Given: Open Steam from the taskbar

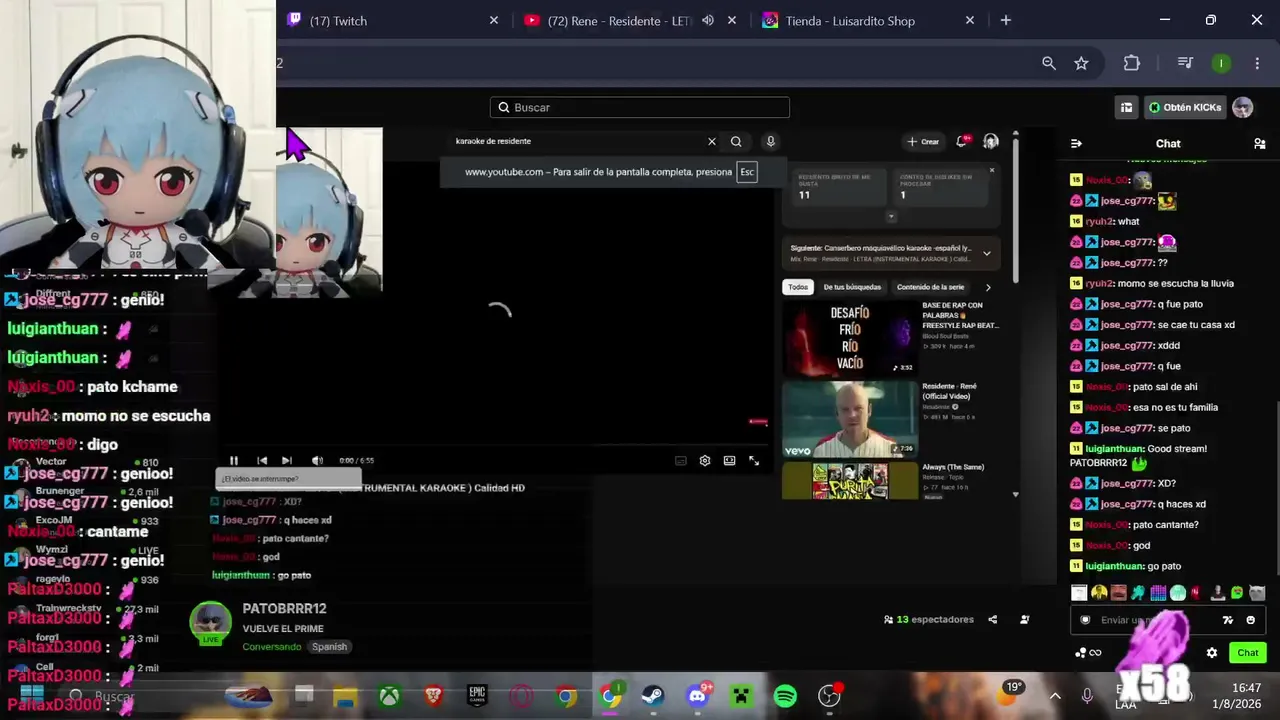Looking at the screenshot, I should [x=653, y=696].
